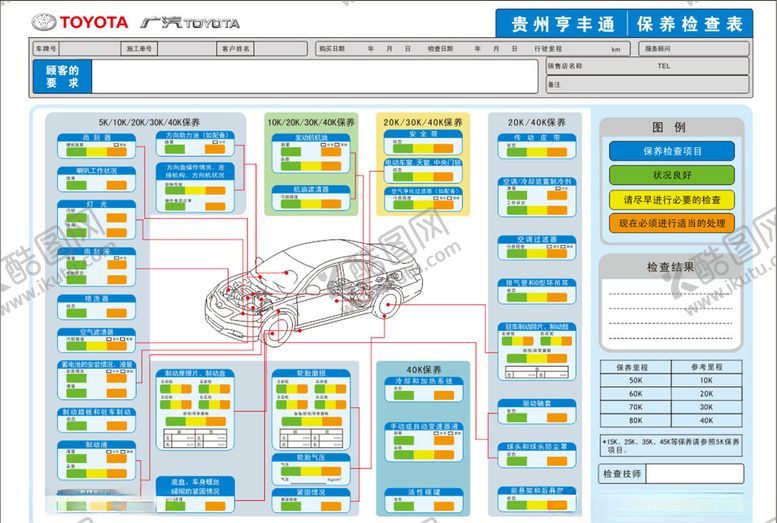Click the 服务顾问 field
The image size is (777, 523).
pos(694,49)
